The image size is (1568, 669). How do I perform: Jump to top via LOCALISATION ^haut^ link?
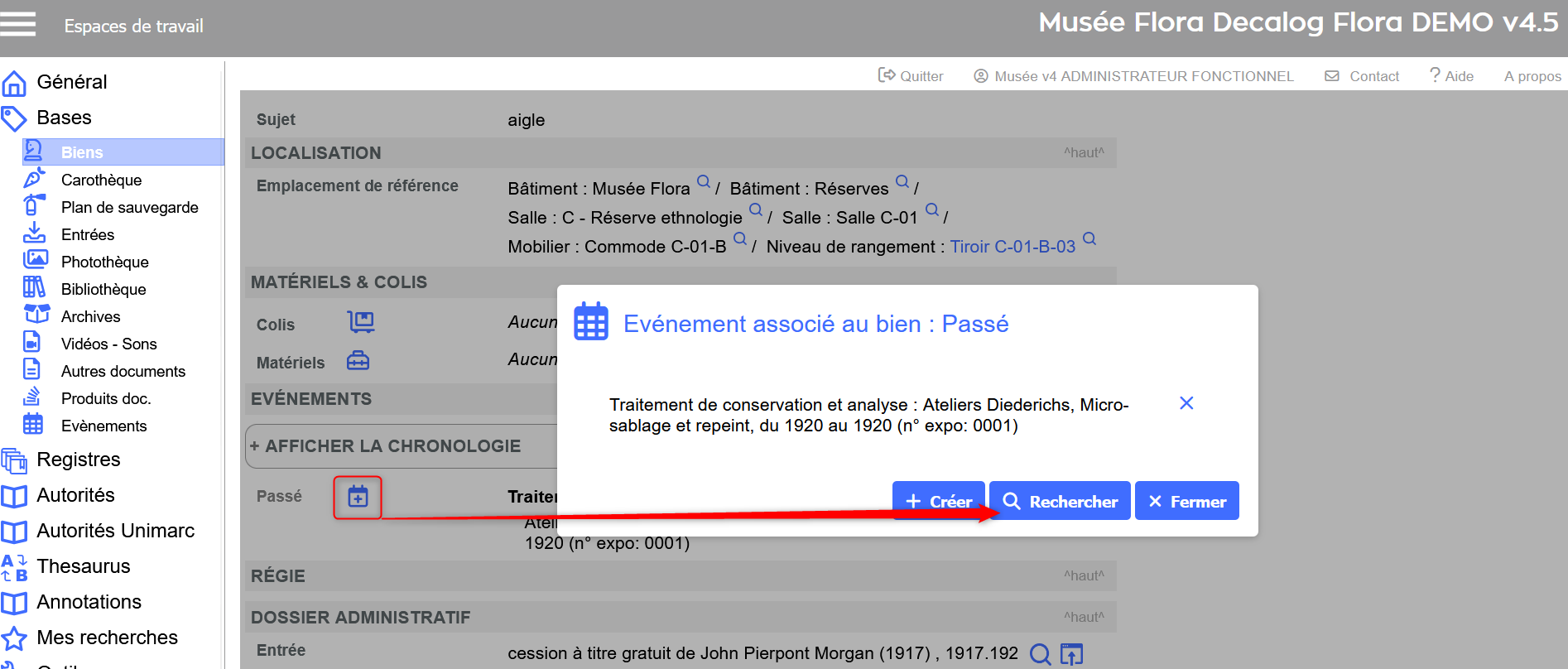click(1084, 153)
